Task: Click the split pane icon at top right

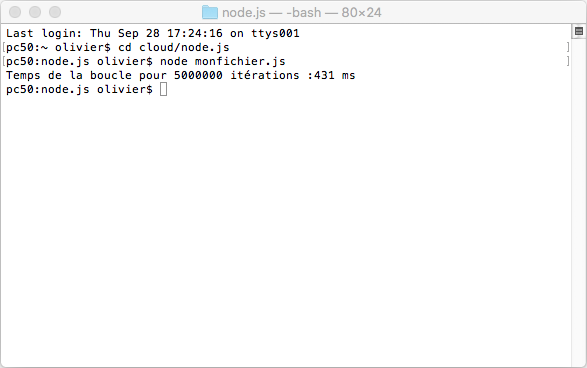Action: pos(579,31)
